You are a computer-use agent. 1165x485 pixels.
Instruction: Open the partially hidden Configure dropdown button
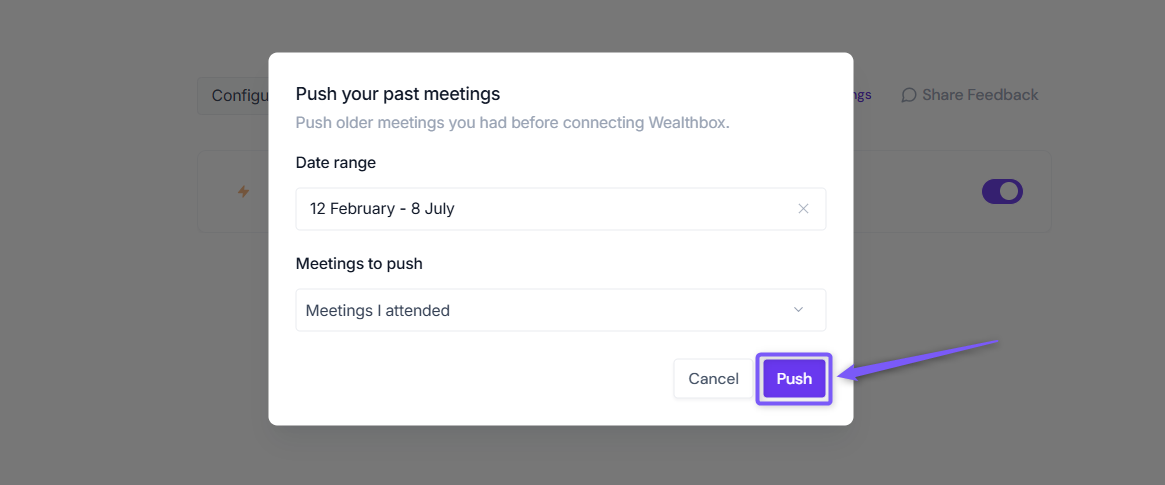(x=233, y=96)
